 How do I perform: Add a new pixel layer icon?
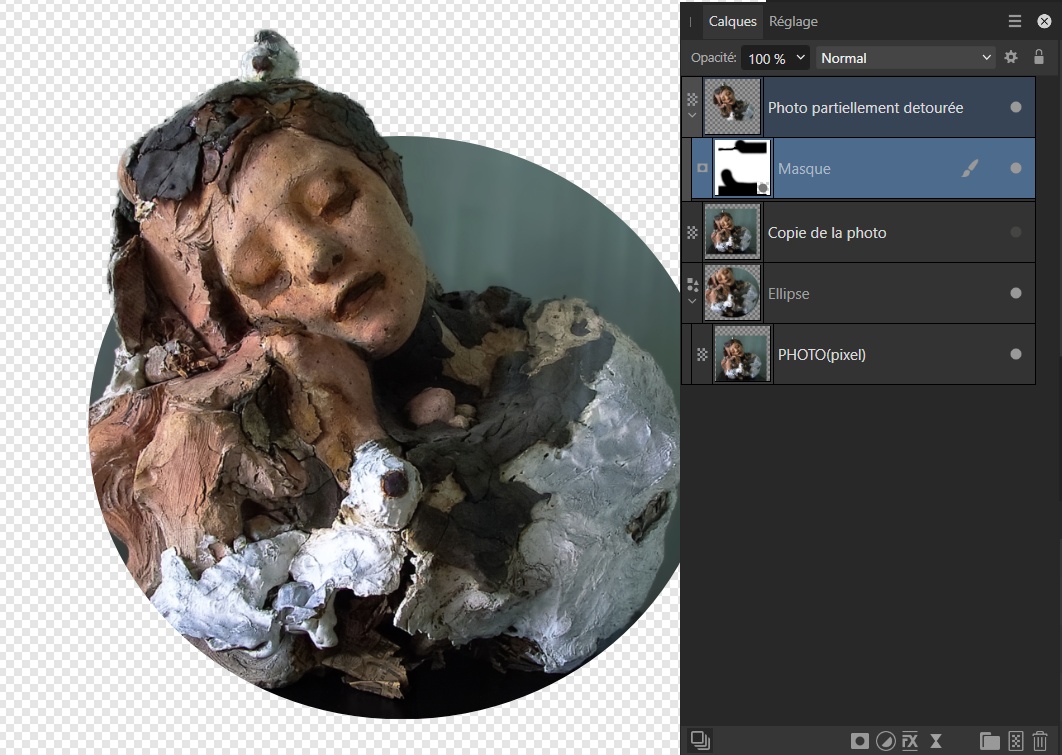pyautogui.click(x=1015, y=741)
